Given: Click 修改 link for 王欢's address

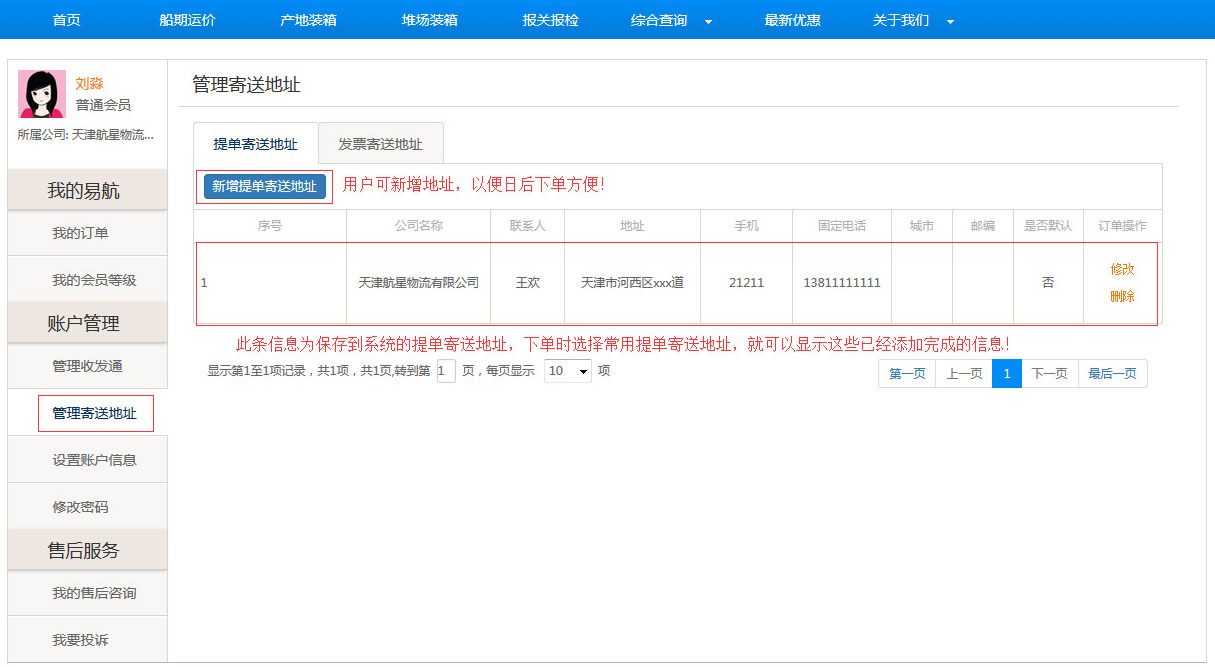Looking at the screenshot, I should point(1122,269).
